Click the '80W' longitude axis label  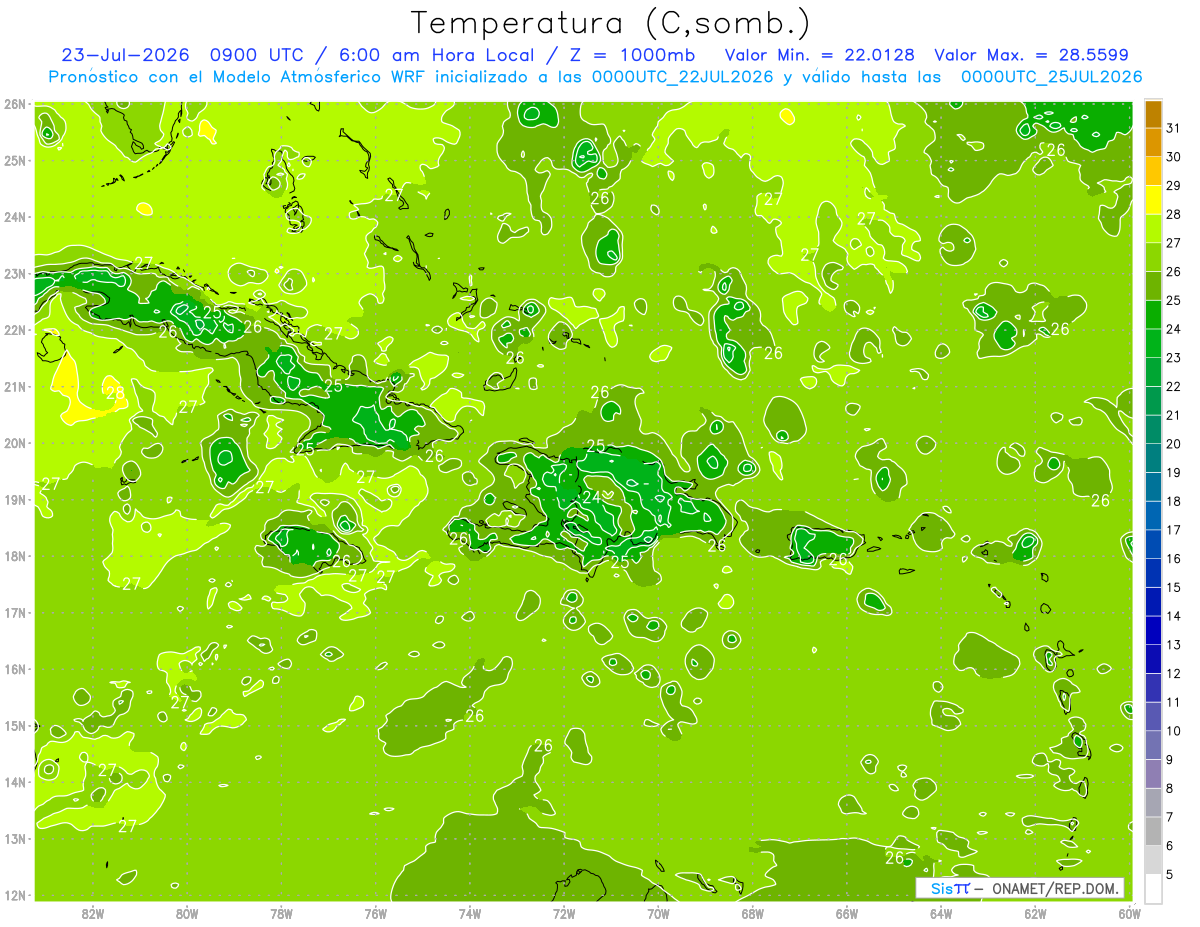(186, 913)
